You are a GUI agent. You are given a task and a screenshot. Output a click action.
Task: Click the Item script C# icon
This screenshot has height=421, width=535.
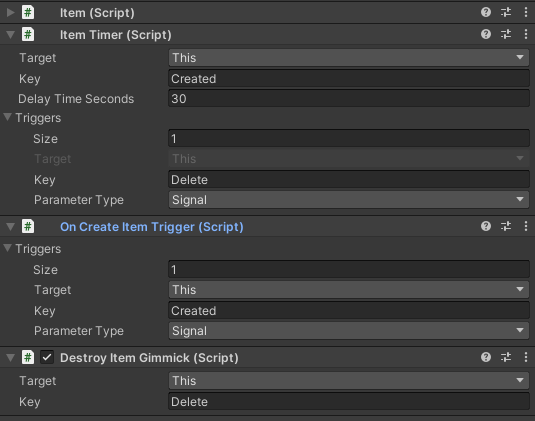[x=28, y=13]
